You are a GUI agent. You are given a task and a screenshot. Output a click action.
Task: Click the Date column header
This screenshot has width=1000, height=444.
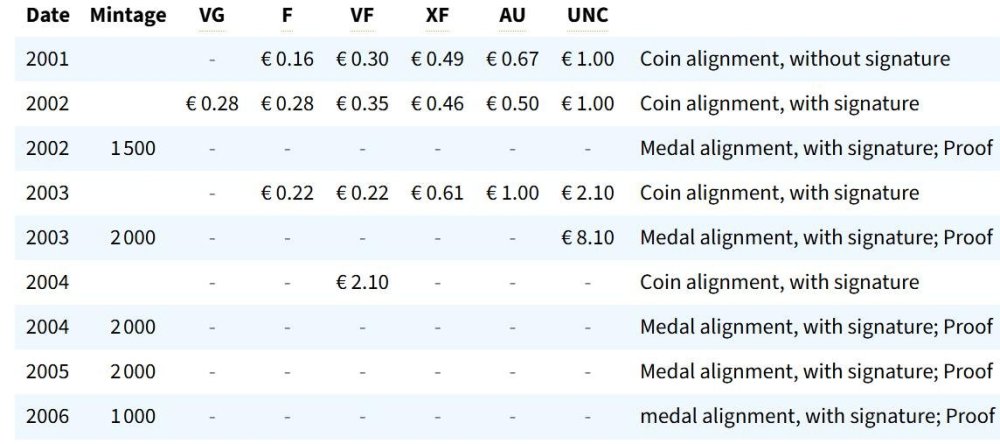pyautogui.click(x=47, y=16)
